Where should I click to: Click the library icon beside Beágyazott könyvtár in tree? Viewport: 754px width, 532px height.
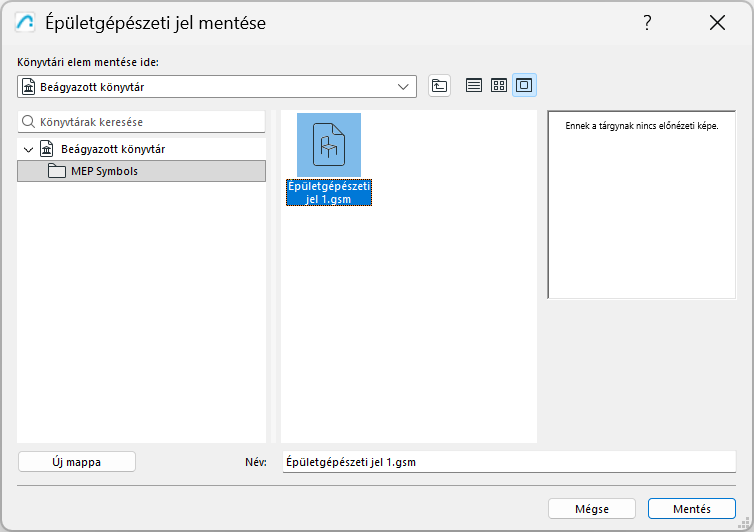pos(46,149)
